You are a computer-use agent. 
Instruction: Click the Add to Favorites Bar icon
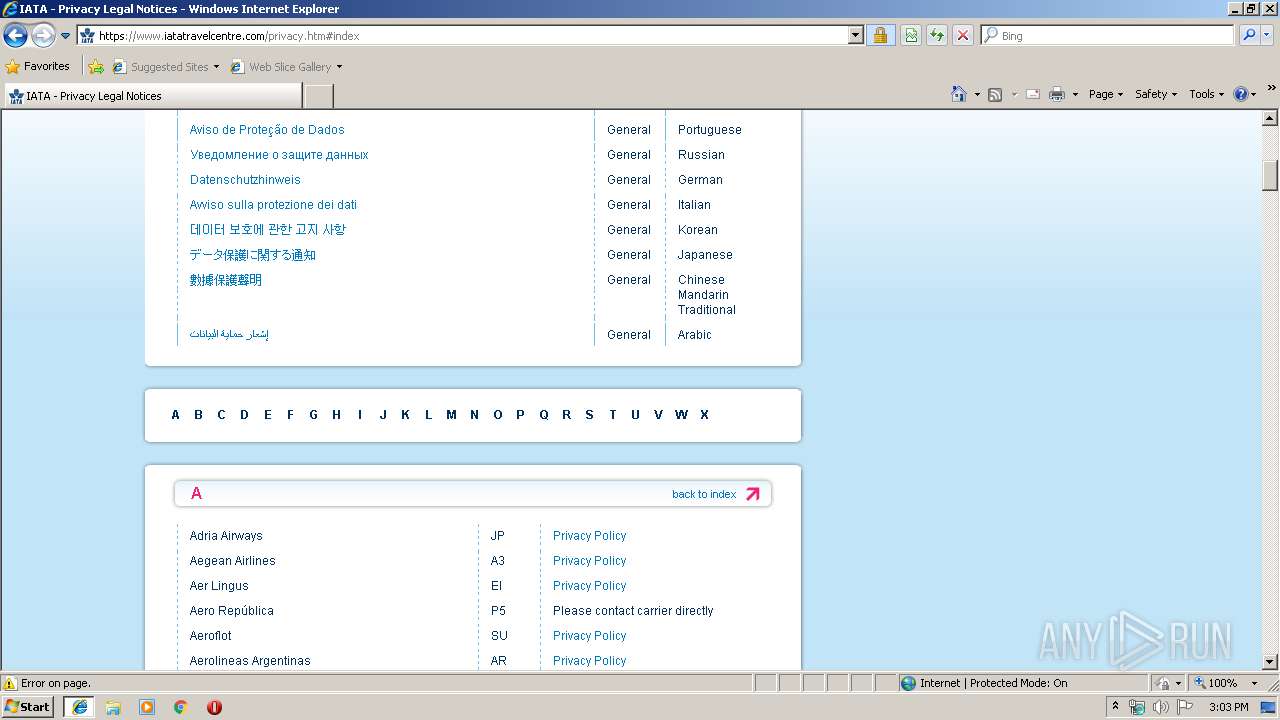[96, 67]
